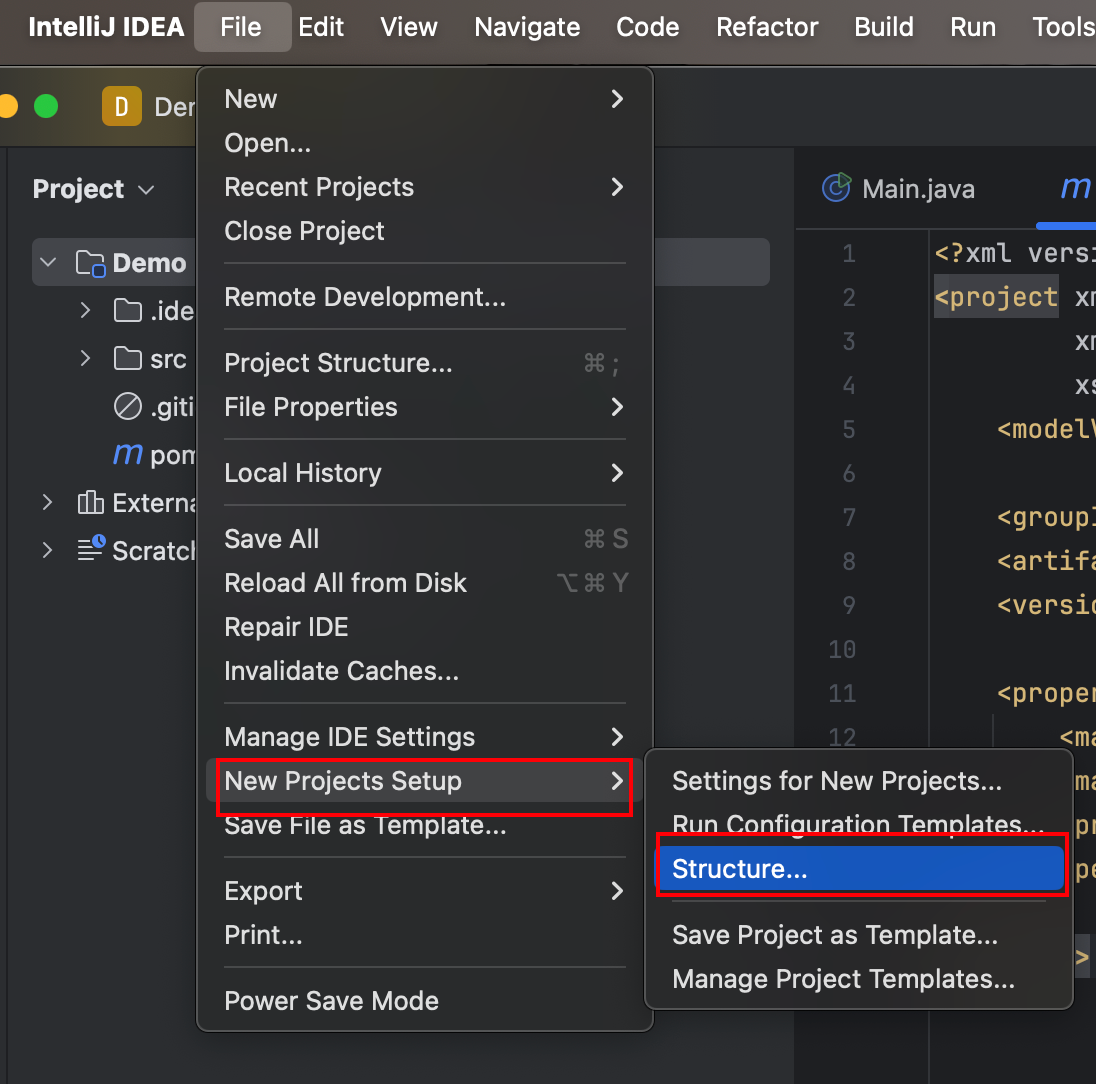Click the src folder icon
The width and height of the screenshot is (1096, 1084).
pyautogui.click(x=127, y=359)
